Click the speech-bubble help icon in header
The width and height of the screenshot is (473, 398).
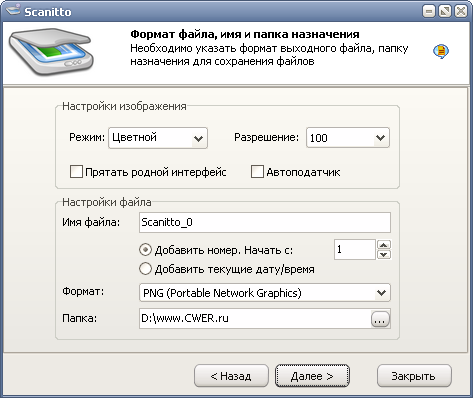[441, 52]
